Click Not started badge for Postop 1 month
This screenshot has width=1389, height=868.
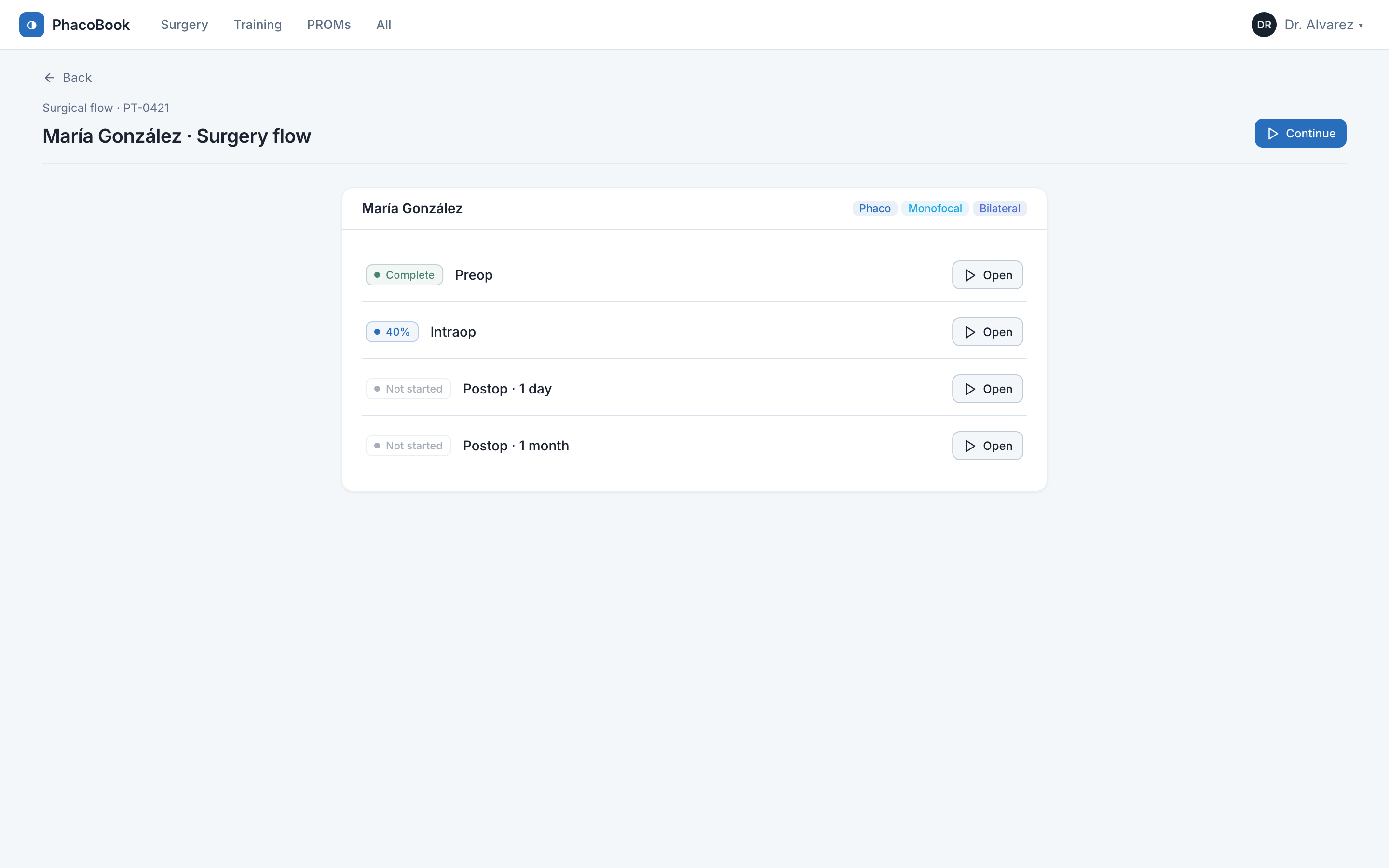pyautogui.click(x=408, y=446)
